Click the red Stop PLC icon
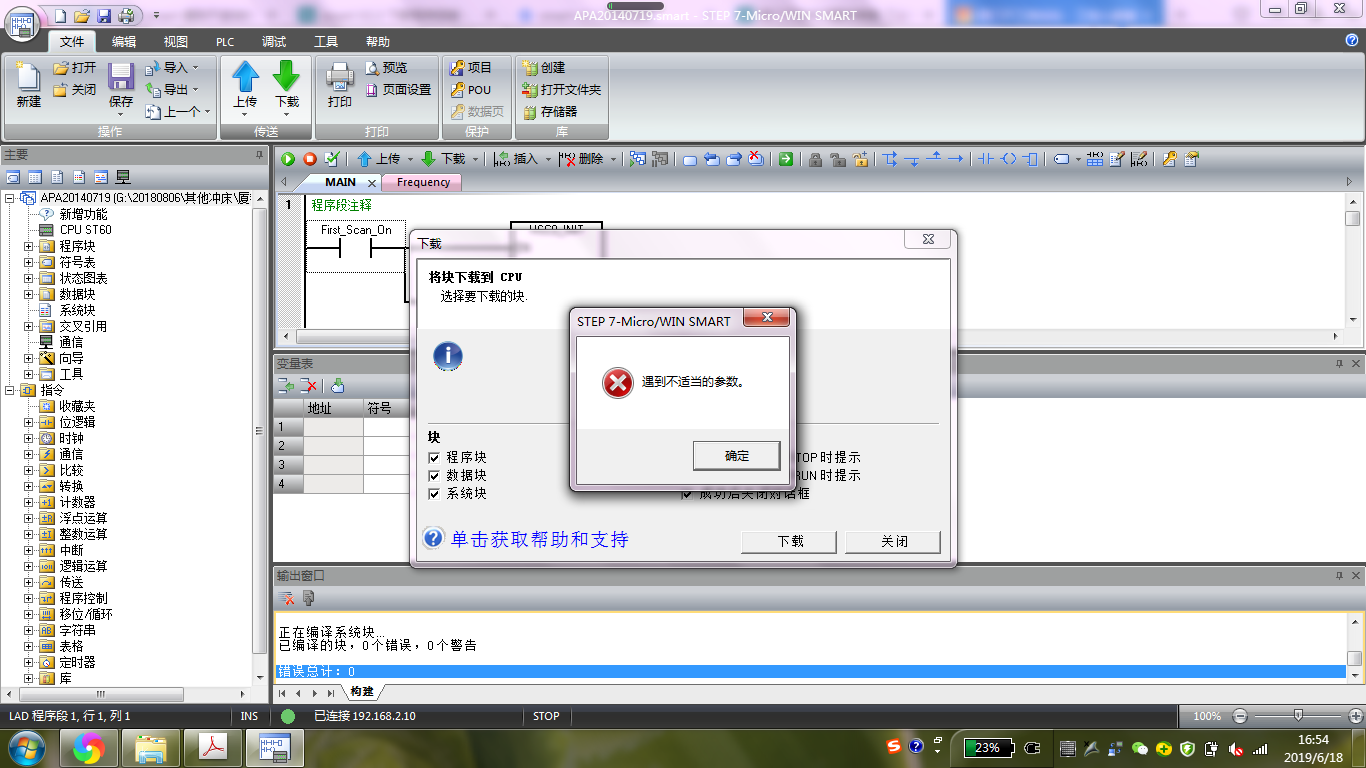The width and height of the screenshot is (1366, 768). click(x=310, y=159)
